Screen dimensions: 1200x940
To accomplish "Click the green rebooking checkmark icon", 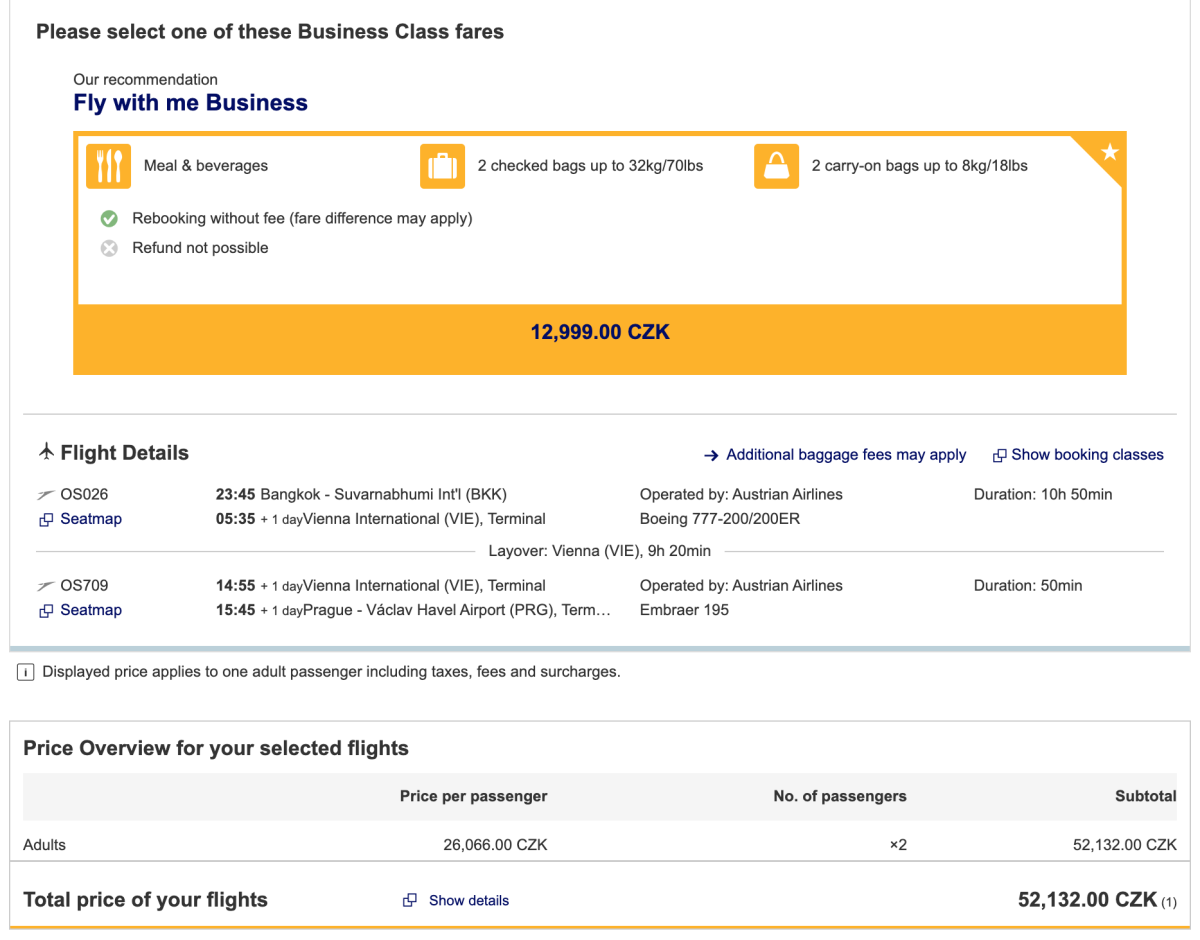I will [x=110, y=219].
